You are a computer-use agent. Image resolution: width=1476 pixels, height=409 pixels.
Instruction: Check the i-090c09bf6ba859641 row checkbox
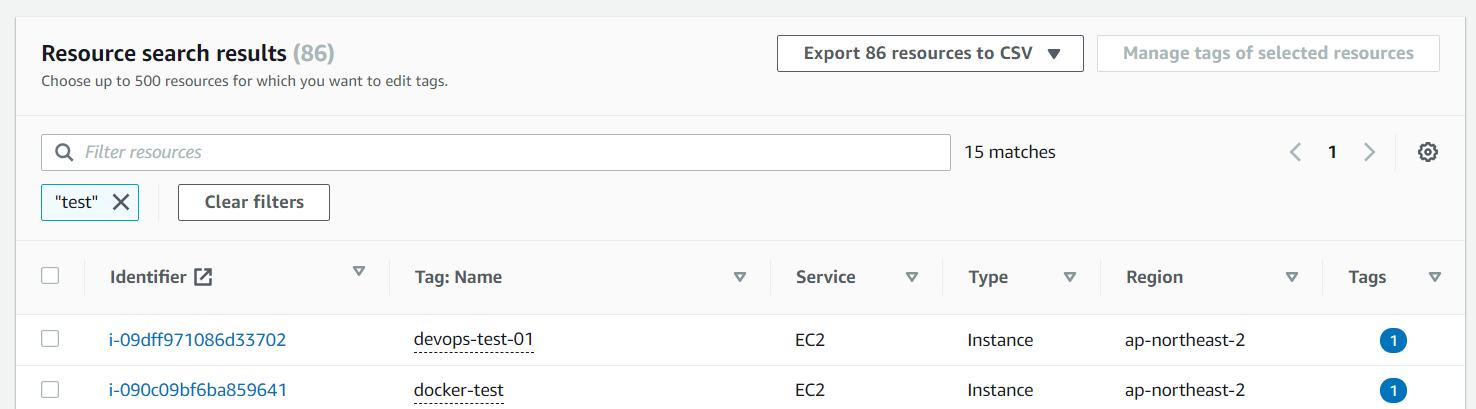(x=50, y=389)
